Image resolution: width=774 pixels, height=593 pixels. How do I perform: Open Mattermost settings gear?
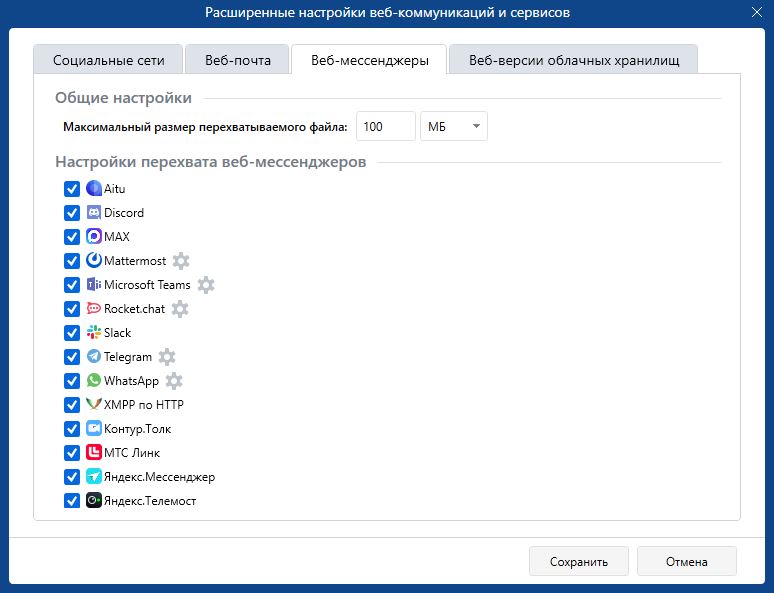pyautogui.click(x=181, y=261)
